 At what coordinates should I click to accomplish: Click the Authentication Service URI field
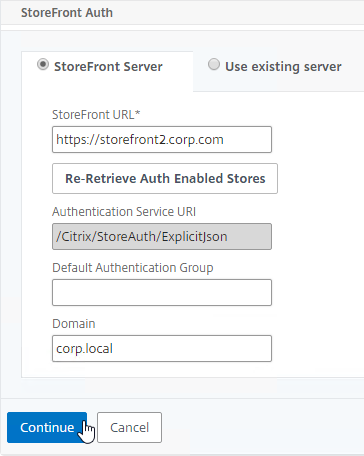162,236
